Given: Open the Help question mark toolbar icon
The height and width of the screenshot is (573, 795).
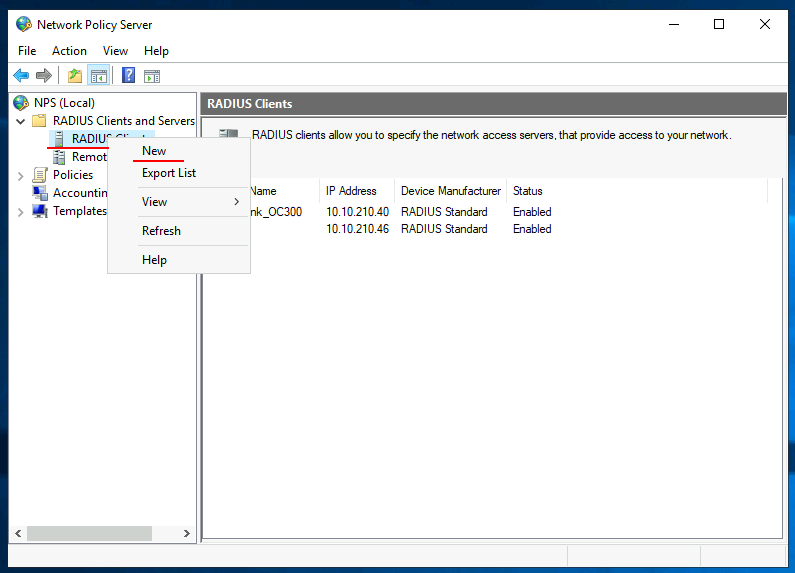Looking at the screenshot, I should tap(128, 76).
